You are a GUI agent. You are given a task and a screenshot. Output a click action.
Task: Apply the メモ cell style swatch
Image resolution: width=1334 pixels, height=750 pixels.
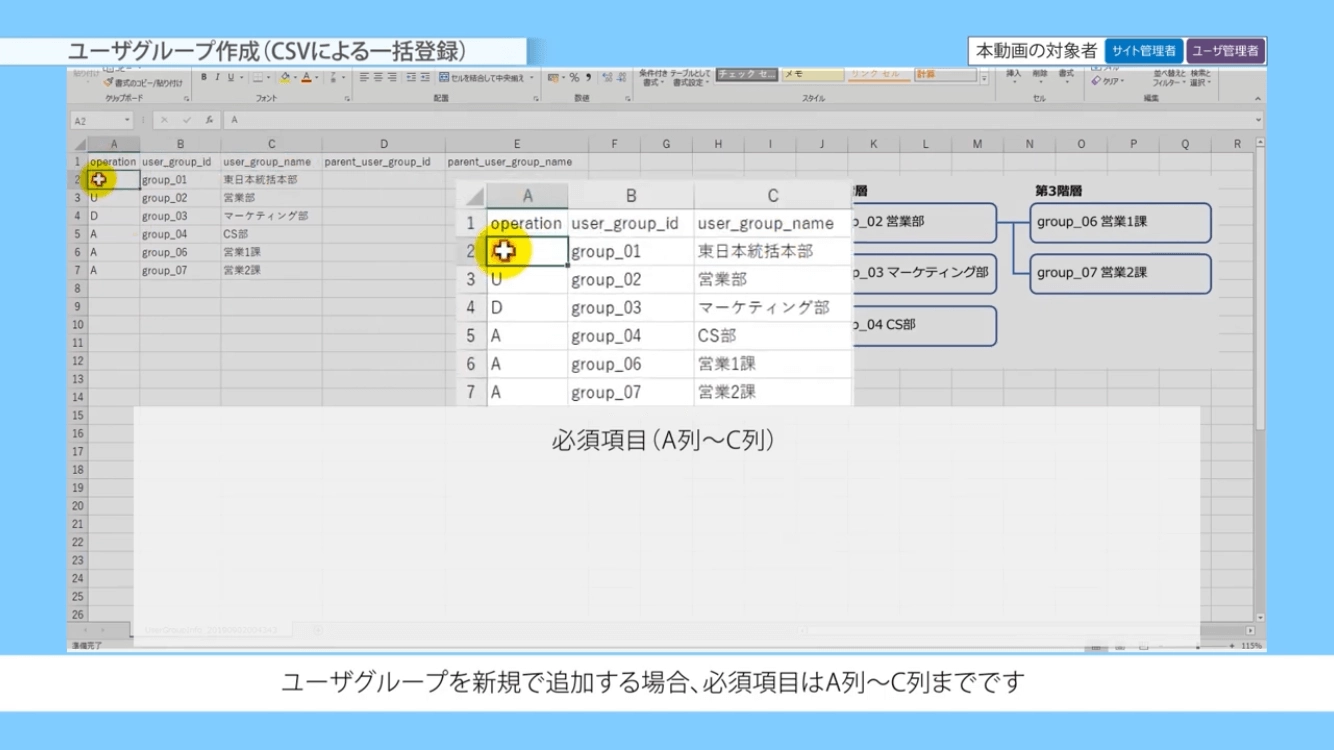[x=813, y=75]
